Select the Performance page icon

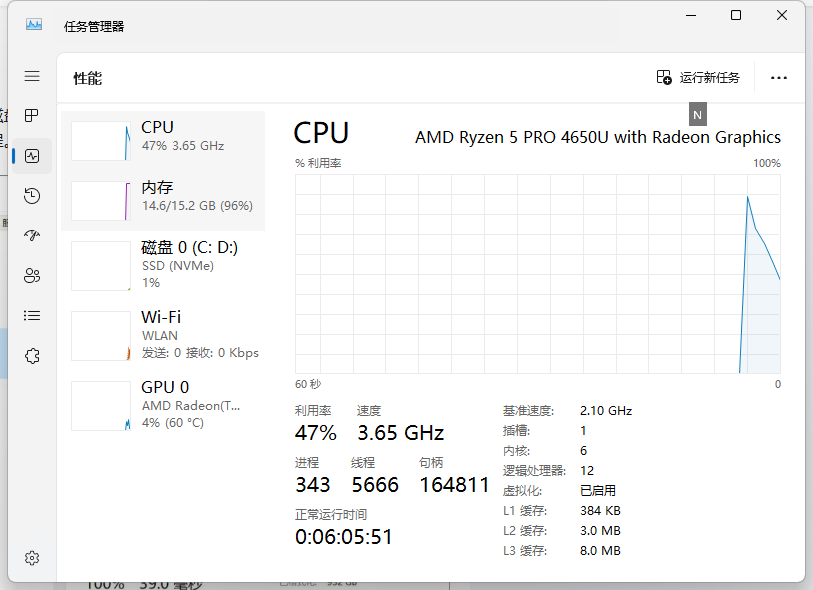click(32, 156)
